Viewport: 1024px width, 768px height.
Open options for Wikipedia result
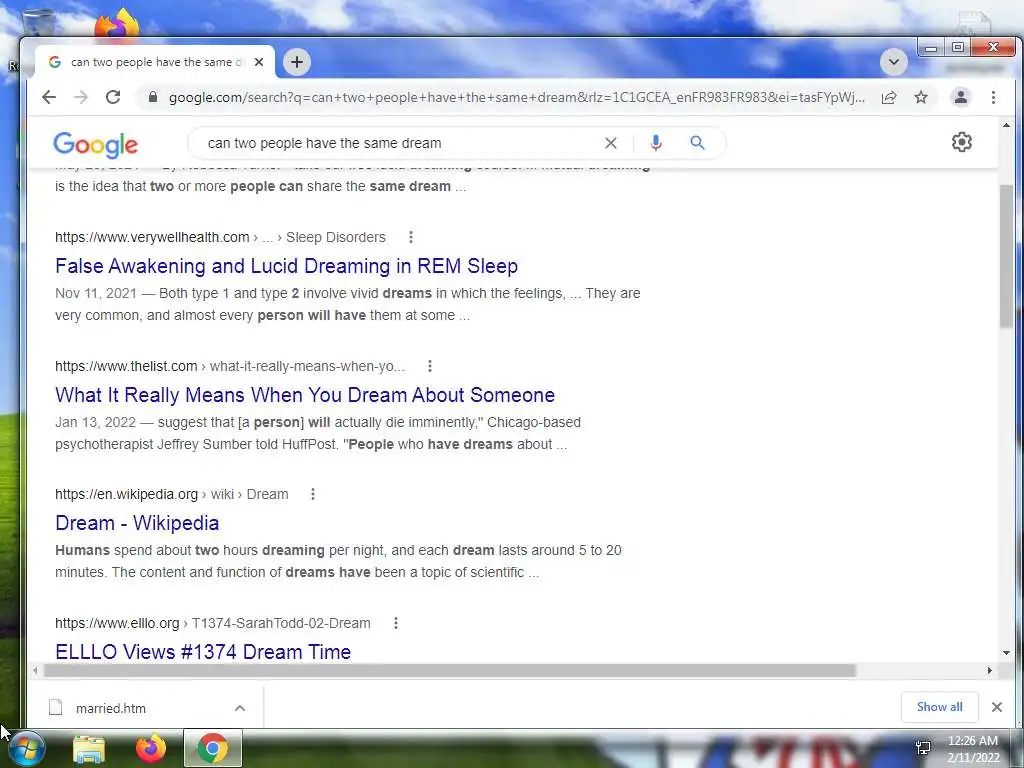pyautogui.click(x=313, y=494)
